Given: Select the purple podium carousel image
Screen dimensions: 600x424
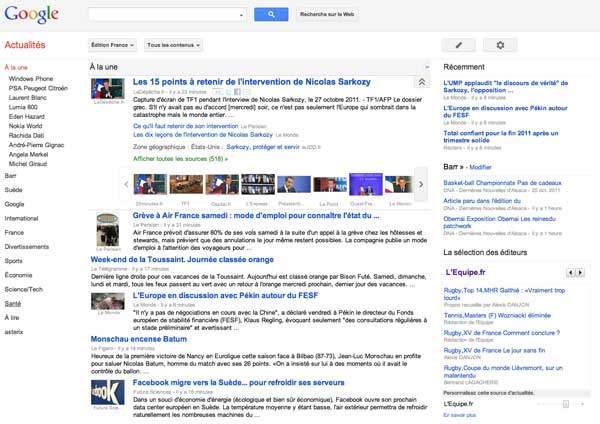Looking at the screenshot, I should coord(366,184).
